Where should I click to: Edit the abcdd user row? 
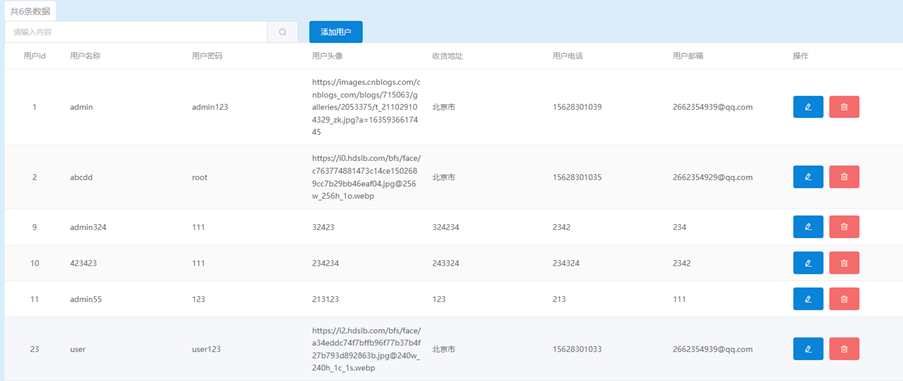808,177
